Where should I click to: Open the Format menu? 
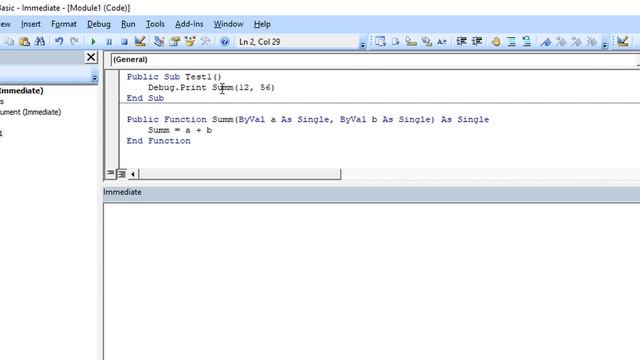(x=64, y=24)
